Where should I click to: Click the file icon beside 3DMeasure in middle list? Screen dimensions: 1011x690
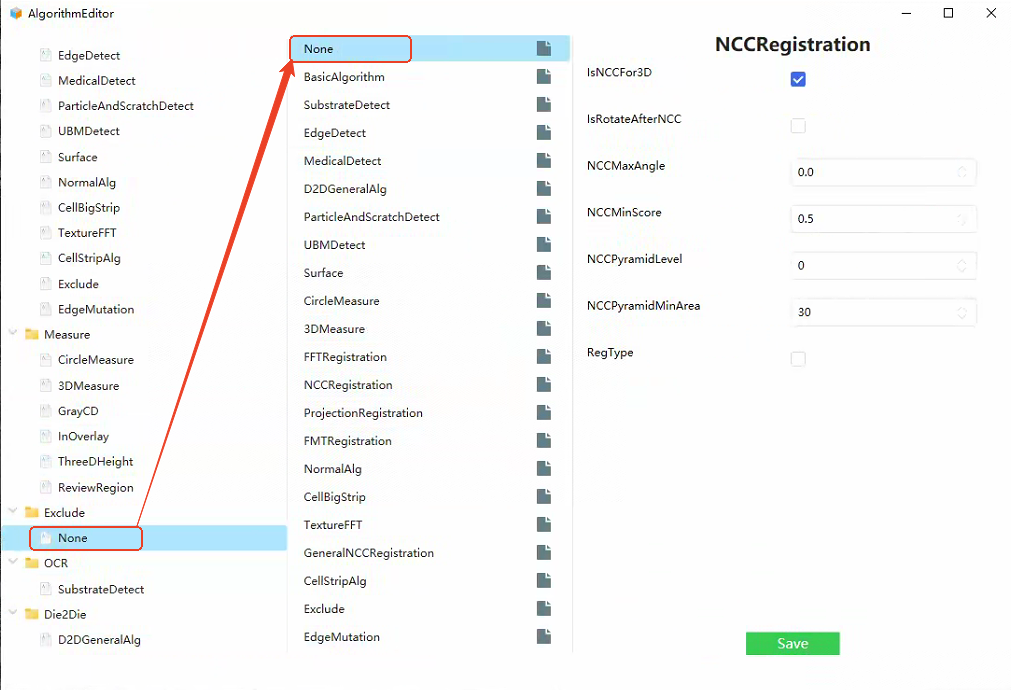[544, 329]
